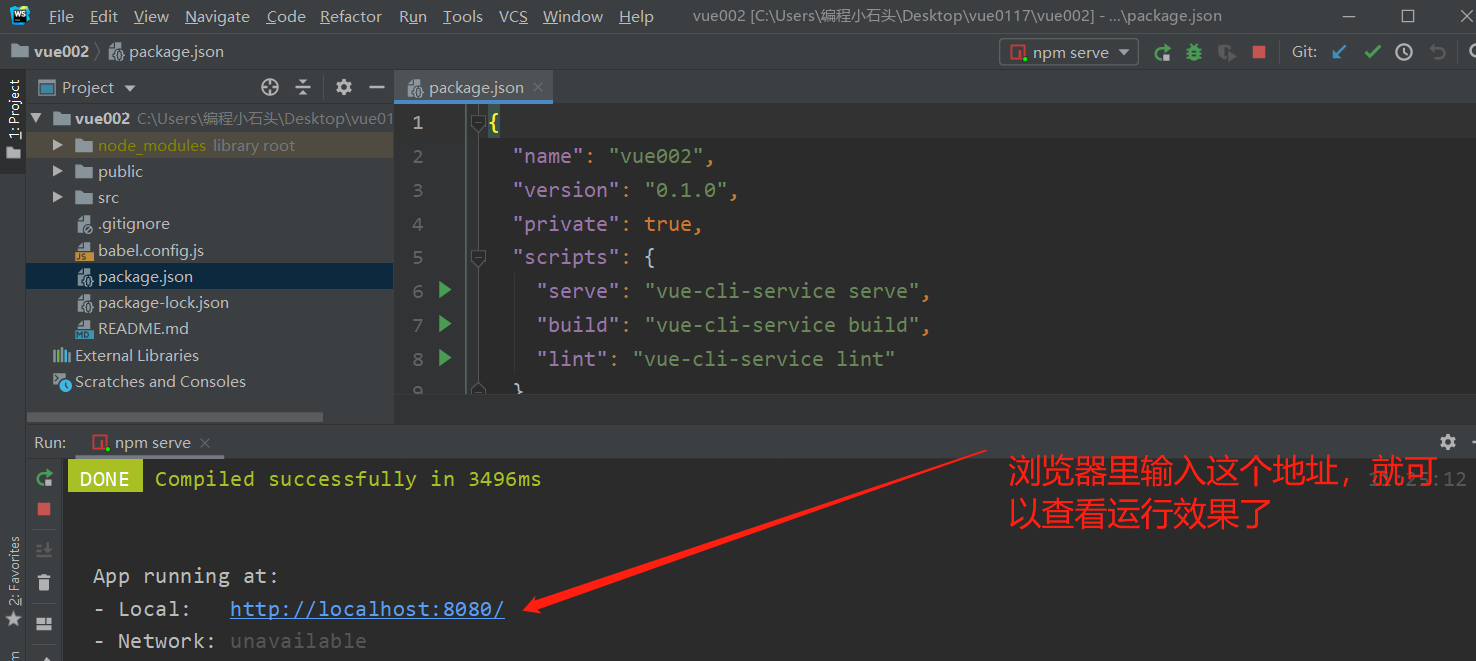This screenshot has height=661, width=1476.
Task: Close the npm serve run tab
Action: click(x=205, y=442)
